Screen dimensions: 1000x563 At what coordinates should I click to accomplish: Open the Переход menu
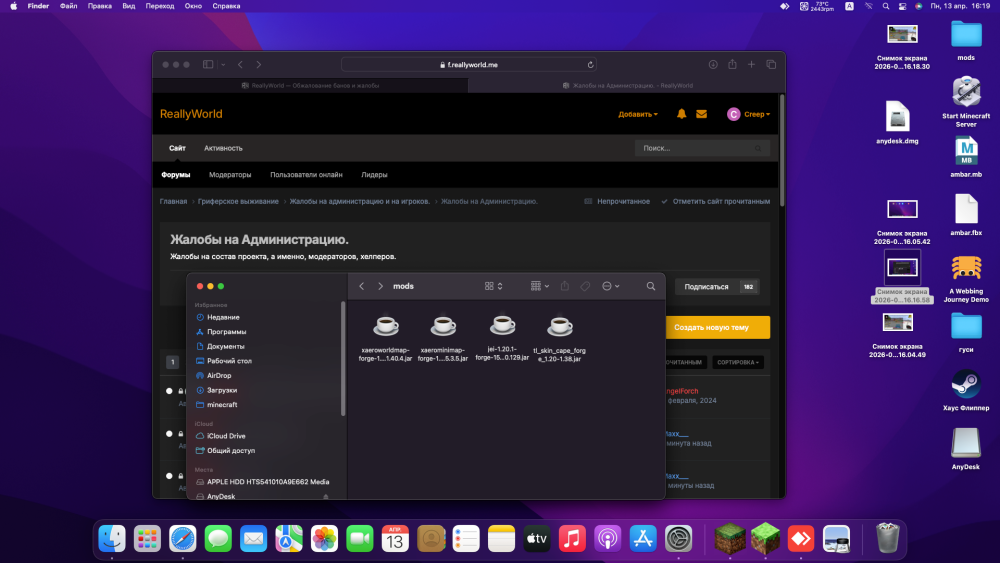(159, 6)
